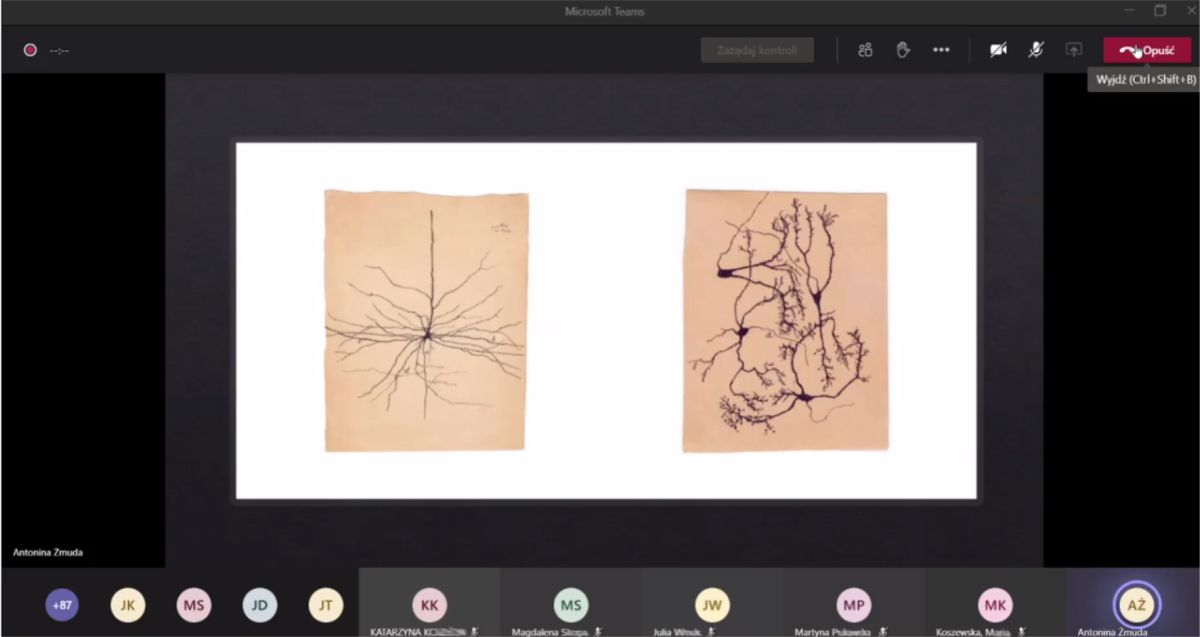Click Magdalena's green MS participant tile
This screenshot has height=637, width=1200.
pos(570,604)
